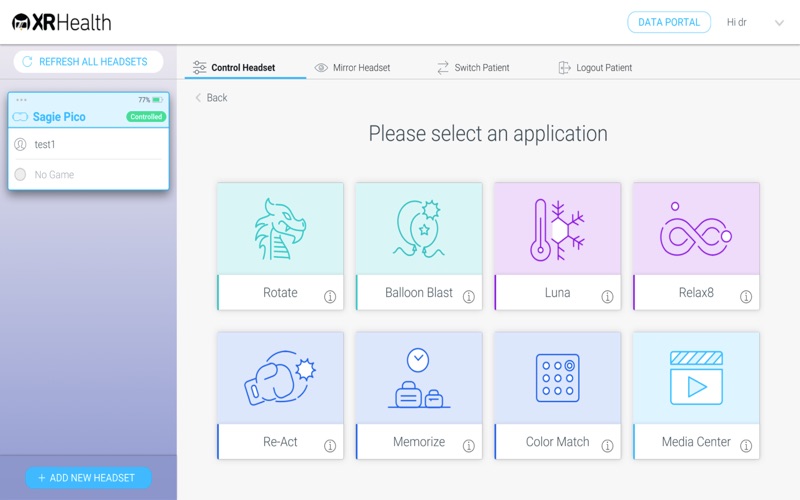Select the Sagie Pico headset name
Screen dimensions: 800x500
pos(59,117)
